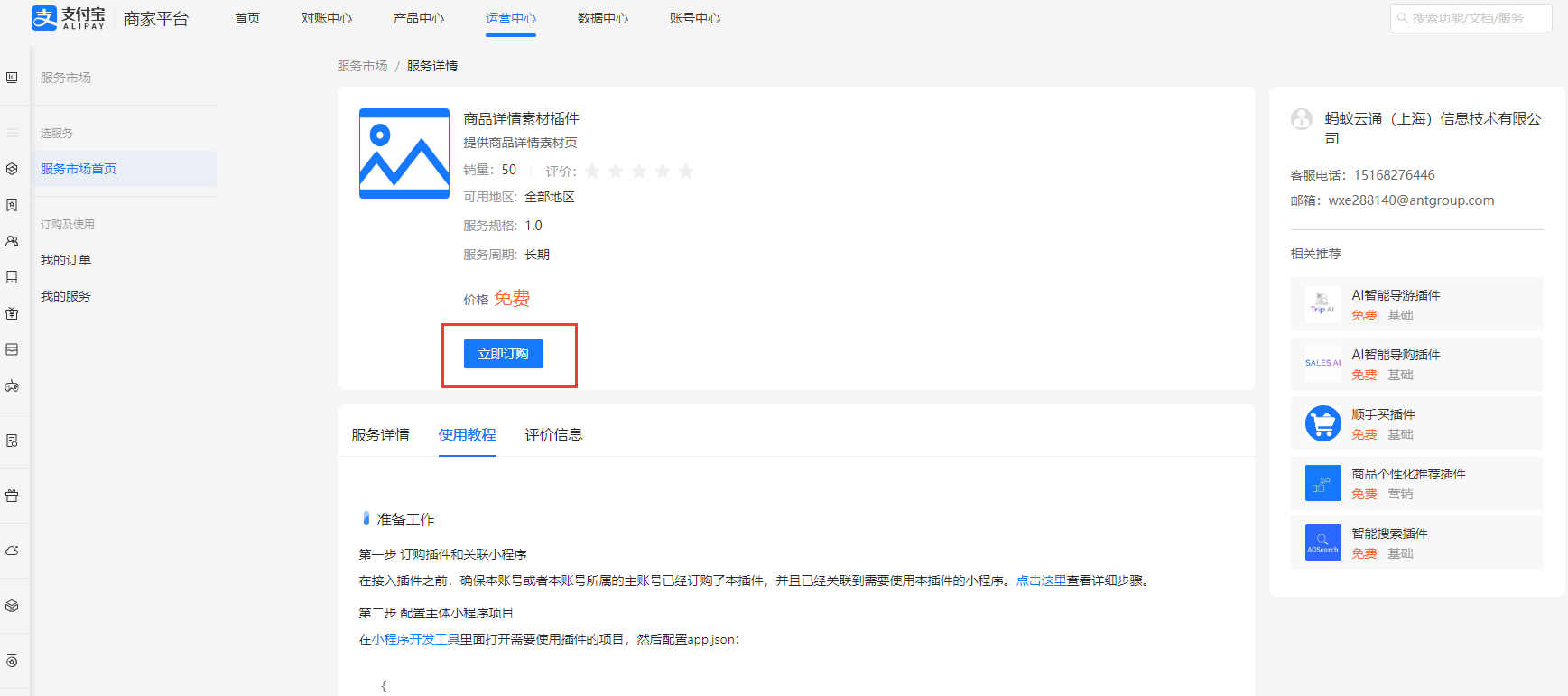Image resolution: width=1568 pixels, height=696 pixels.
Task: Open 产品中心 in top navigation
Action: tap(418, 18)
